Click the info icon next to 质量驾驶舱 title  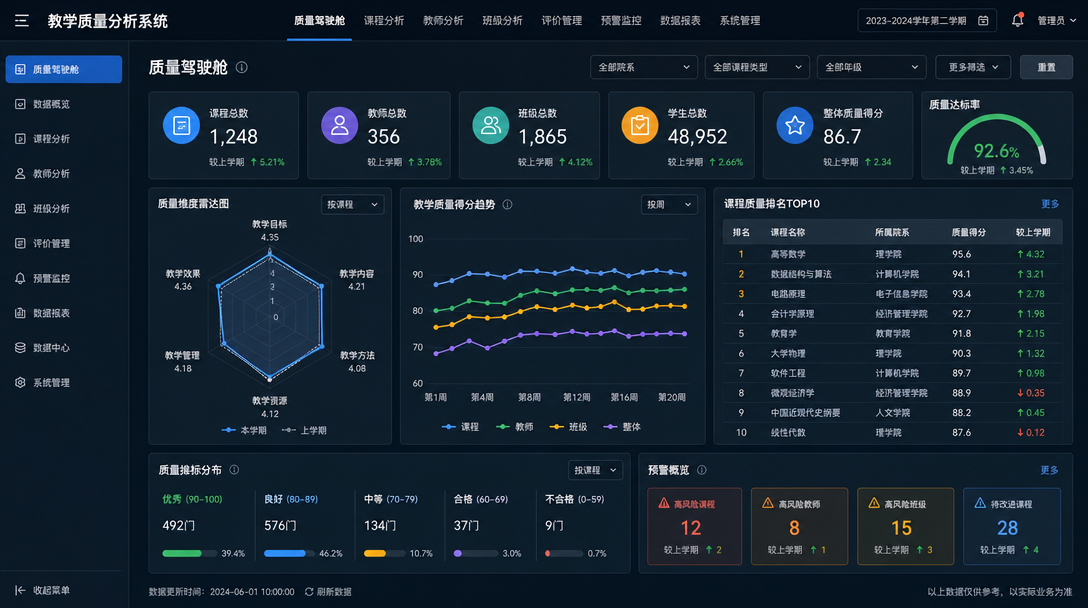pyautogui.click(x=241, y=67)
